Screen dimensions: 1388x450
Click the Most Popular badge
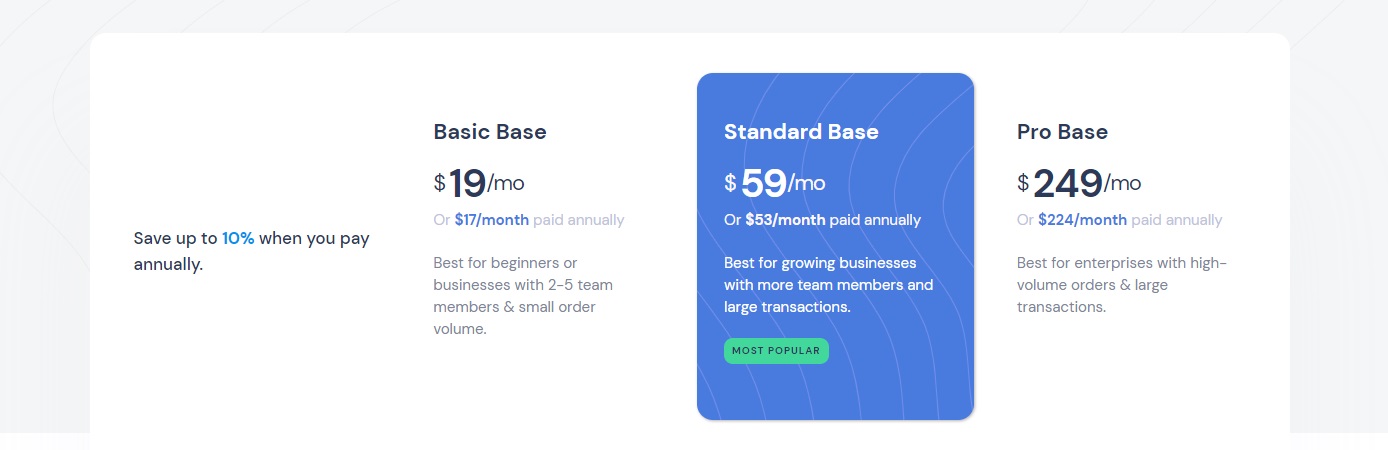coord(776,351)
